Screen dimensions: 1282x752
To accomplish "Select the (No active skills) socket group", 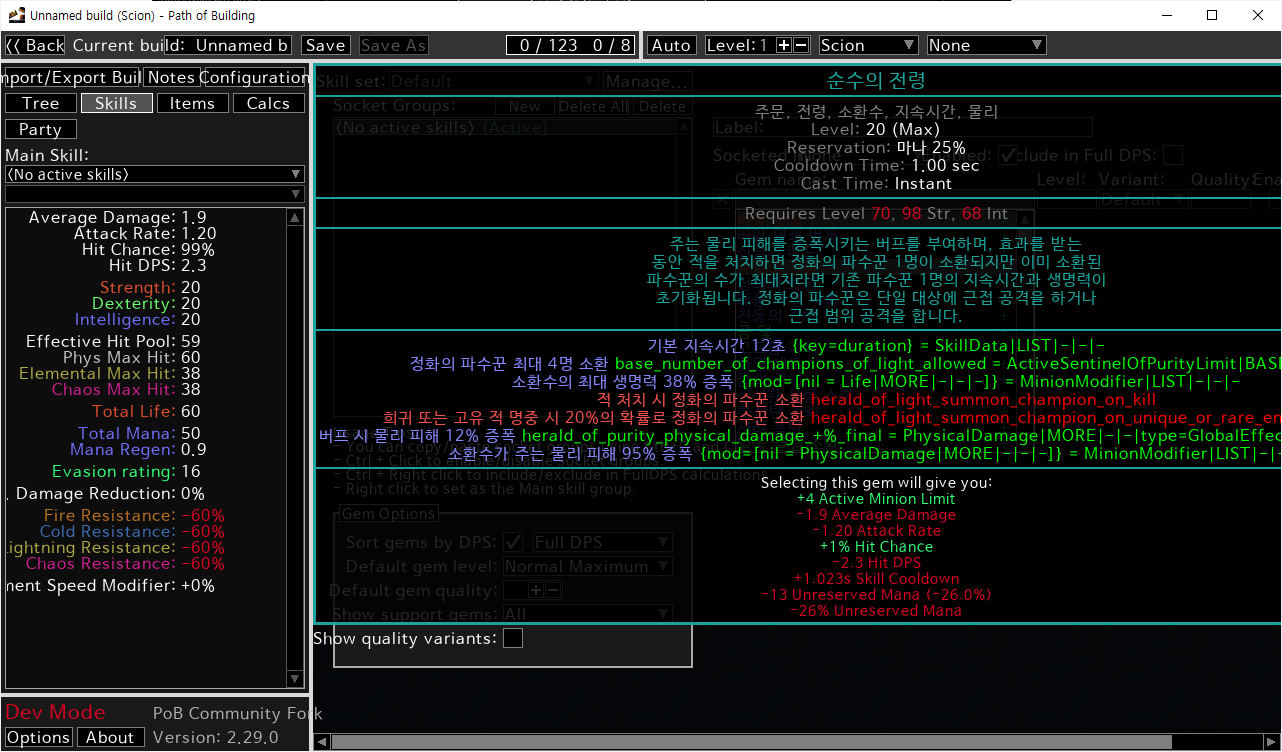I will (505, 127).
